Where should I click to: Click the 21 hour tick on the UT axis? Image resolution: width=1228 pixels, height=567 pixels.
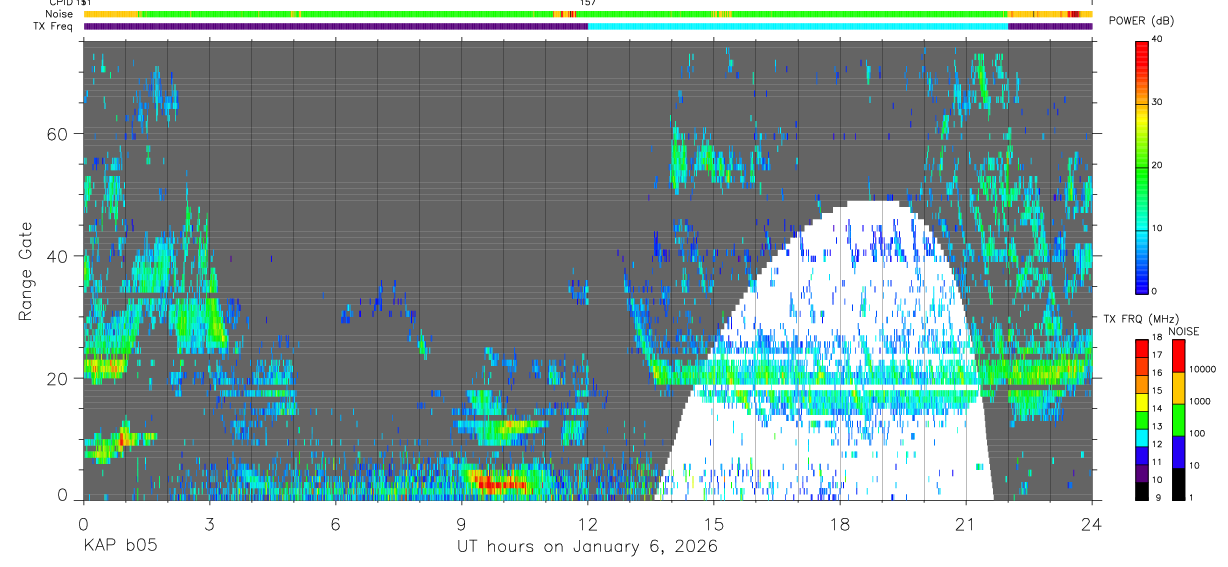pos(966,523)
